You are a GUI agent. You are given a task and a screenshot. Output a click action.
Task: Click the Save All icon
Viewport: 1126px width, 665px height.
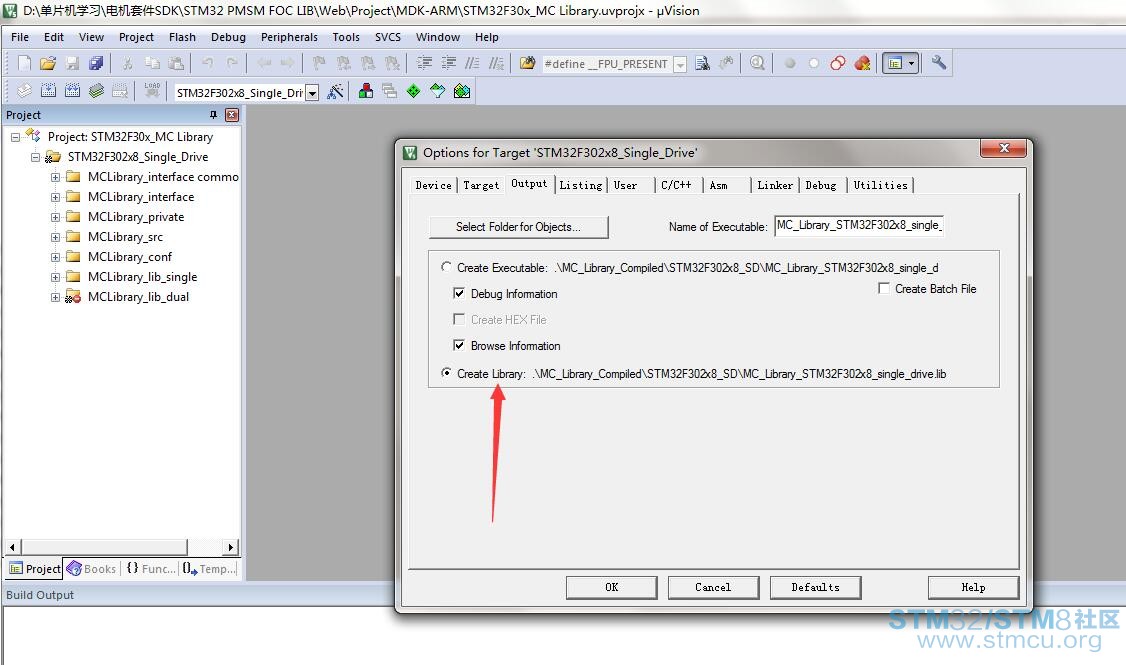coord(96,63)
